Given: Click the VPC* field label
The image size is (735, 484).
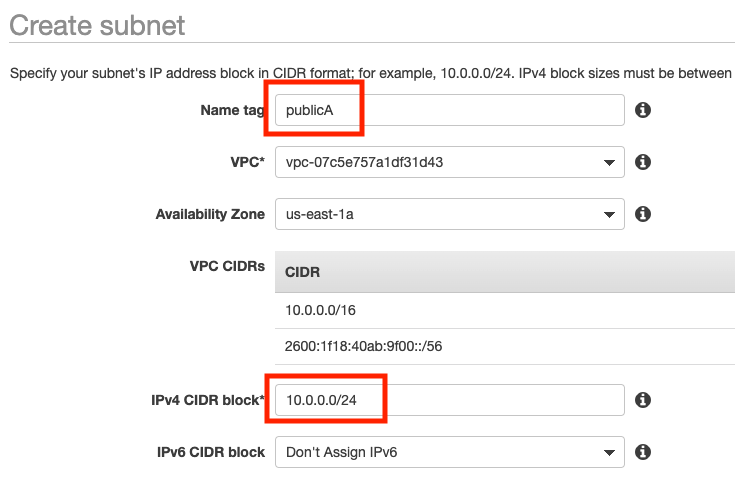Looking at the screenshot, I should tap(247, 161).
